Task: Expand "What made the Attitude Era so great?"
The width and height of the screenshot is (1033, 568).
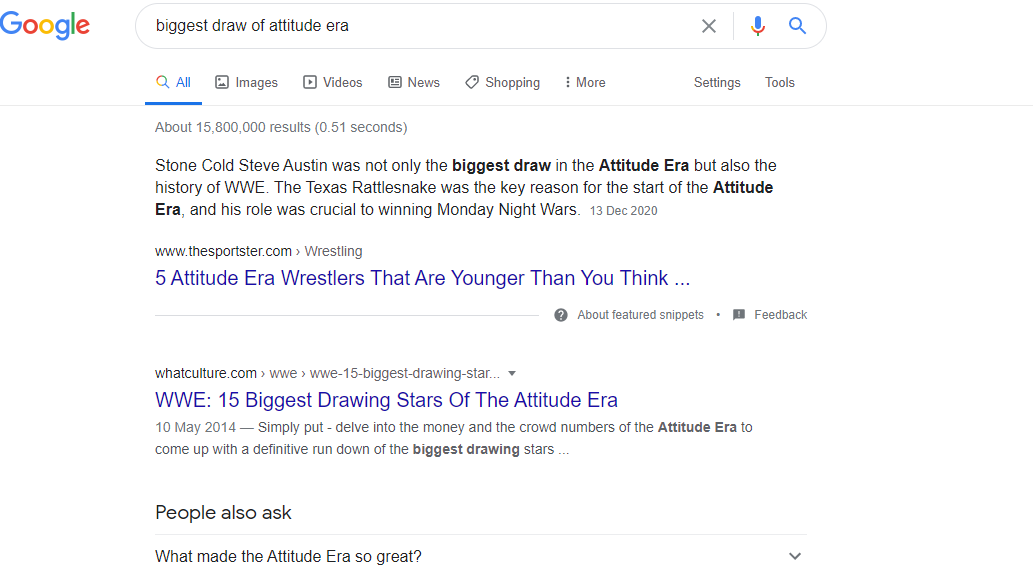Action: (x=795, y=556)
